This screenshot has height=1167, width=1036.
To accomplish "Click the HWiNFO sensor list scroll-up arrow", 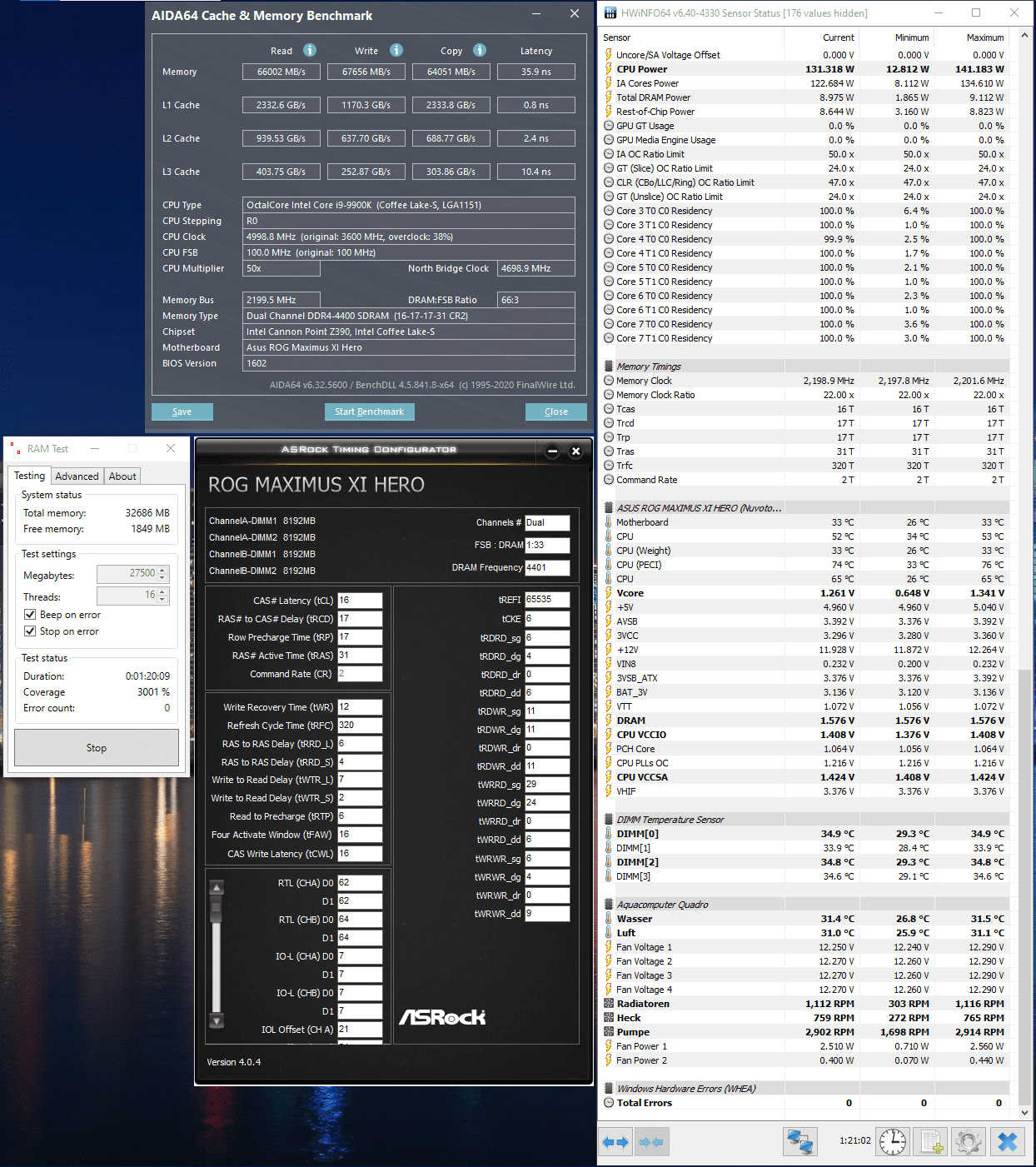I will (x=1024, y=36).
